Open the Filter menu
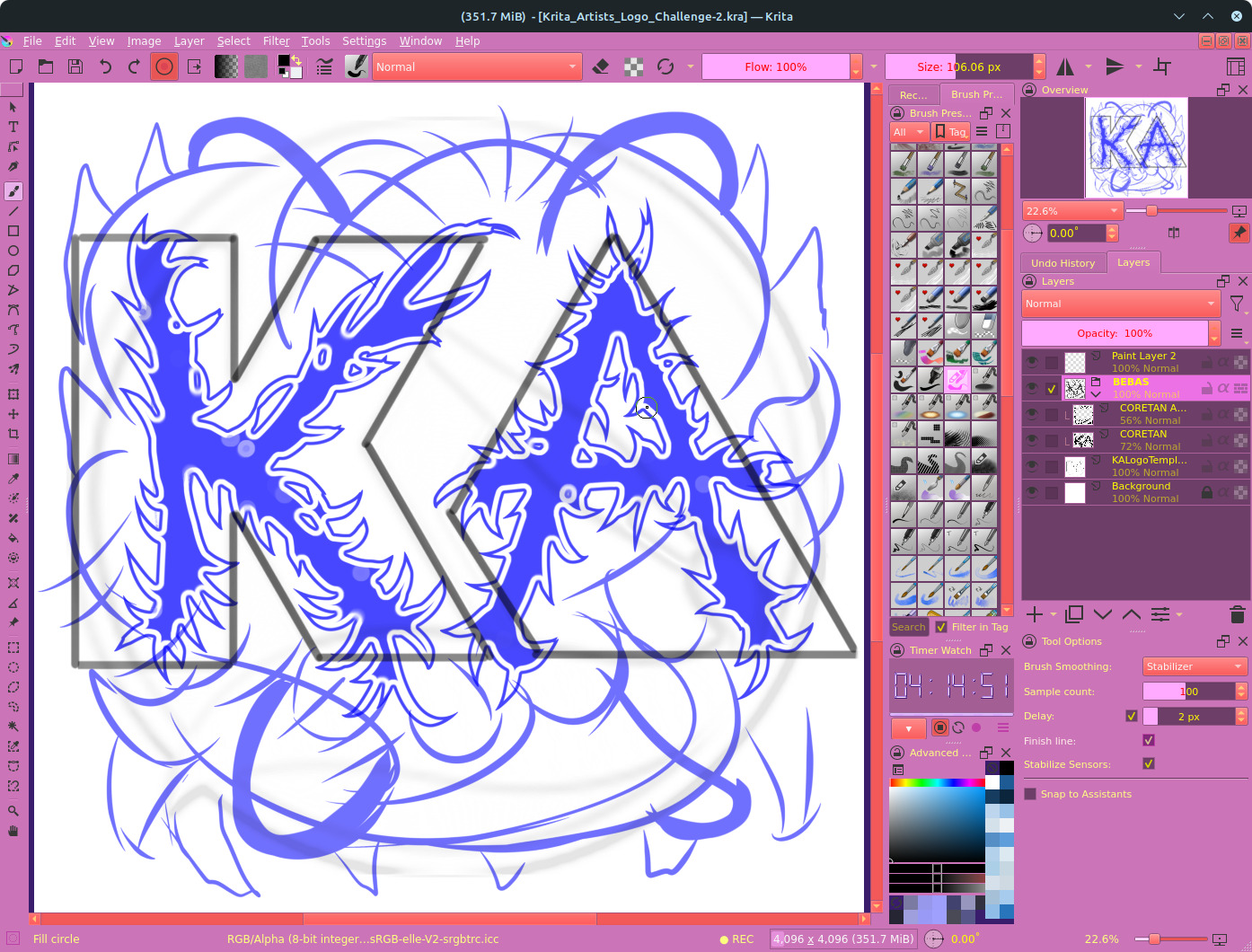Screen dimensions: 1252x952 (x=276, y=40)
